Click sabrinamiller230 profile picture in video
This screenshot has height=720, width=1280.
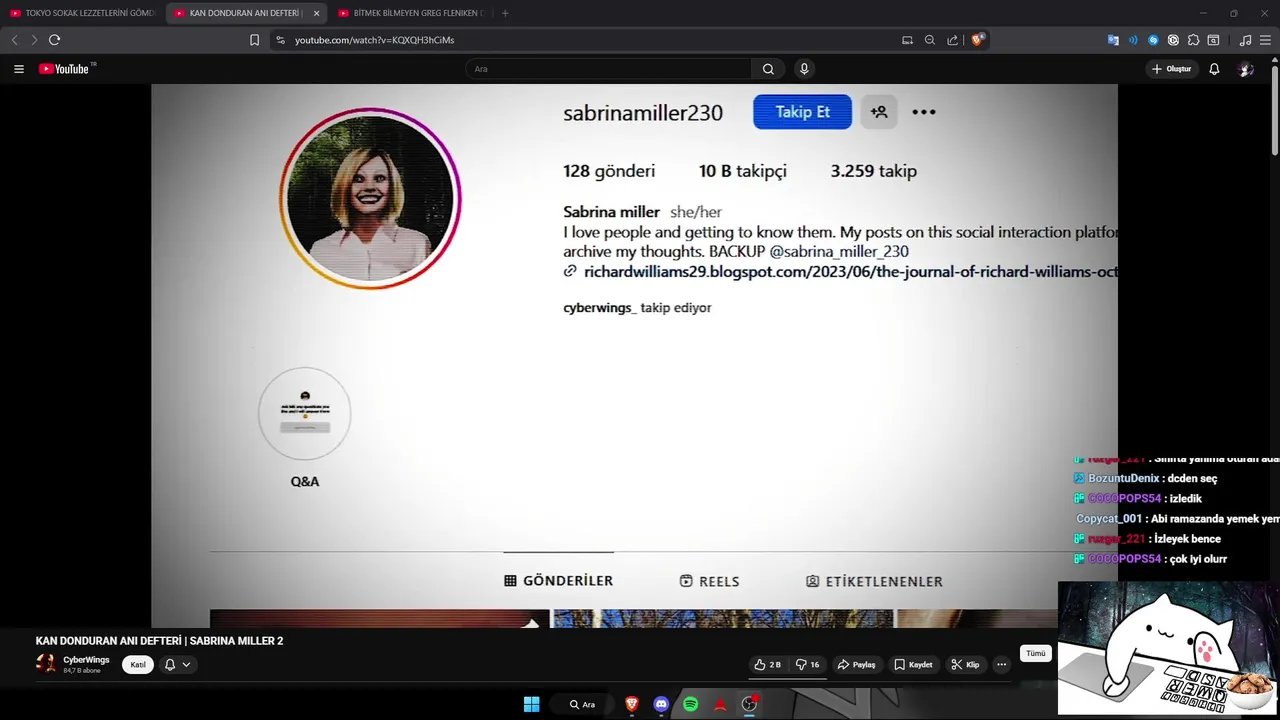pos(370,198)
